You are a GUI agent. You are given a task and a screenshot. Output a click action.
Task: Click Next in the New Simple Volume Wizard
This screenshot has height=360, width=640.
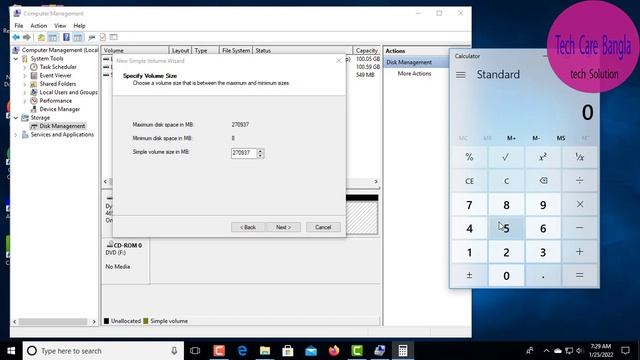283,227
